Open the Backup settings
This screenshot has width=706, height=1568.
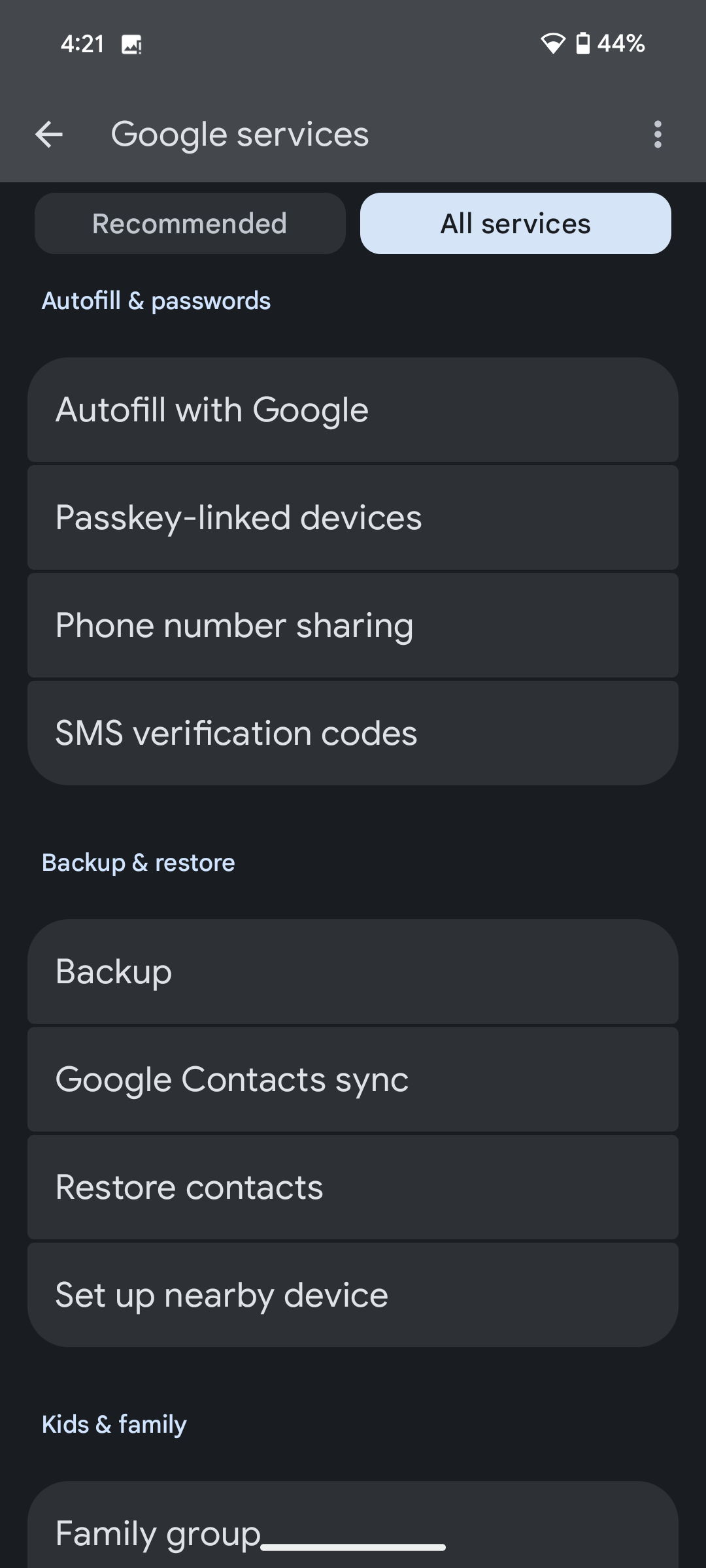(353, 972)
